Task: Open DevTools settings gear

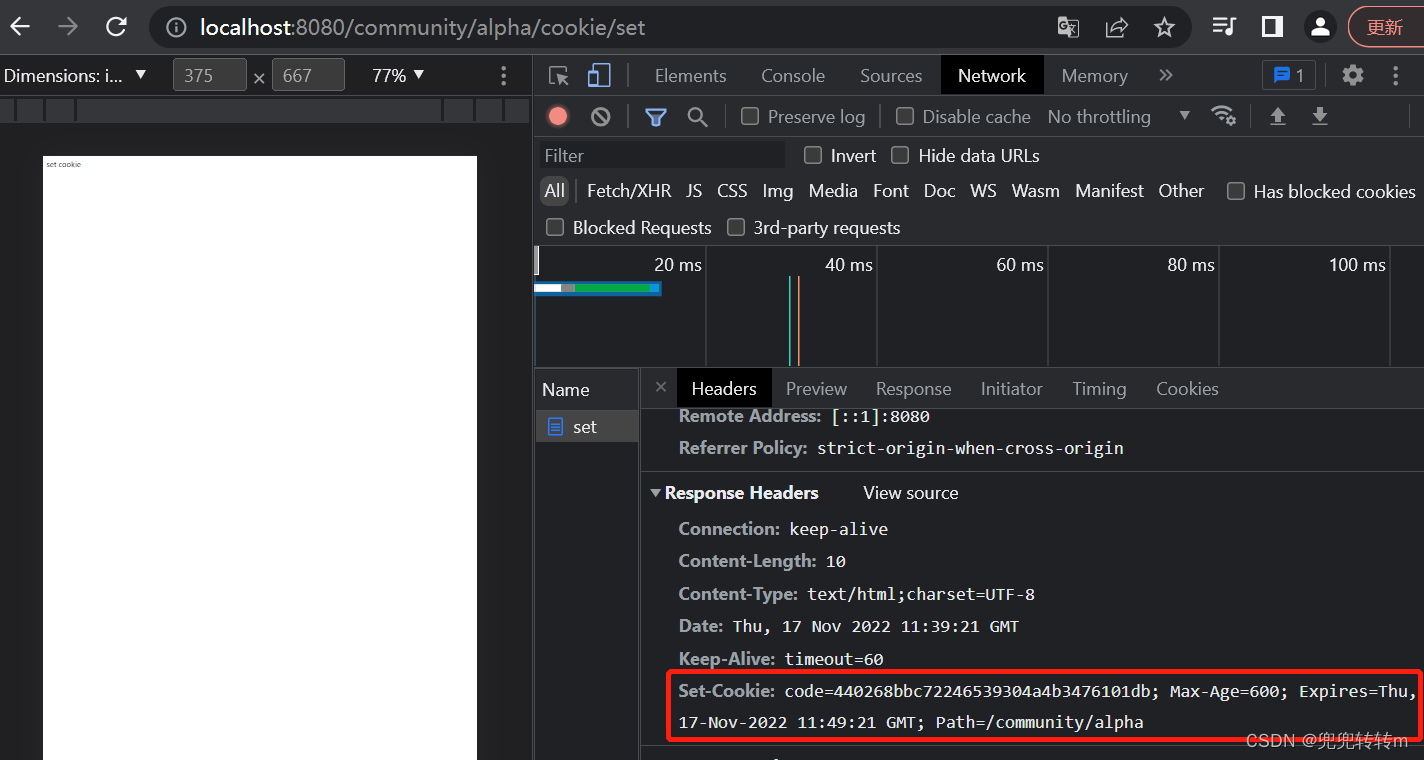Action: 1352,75
